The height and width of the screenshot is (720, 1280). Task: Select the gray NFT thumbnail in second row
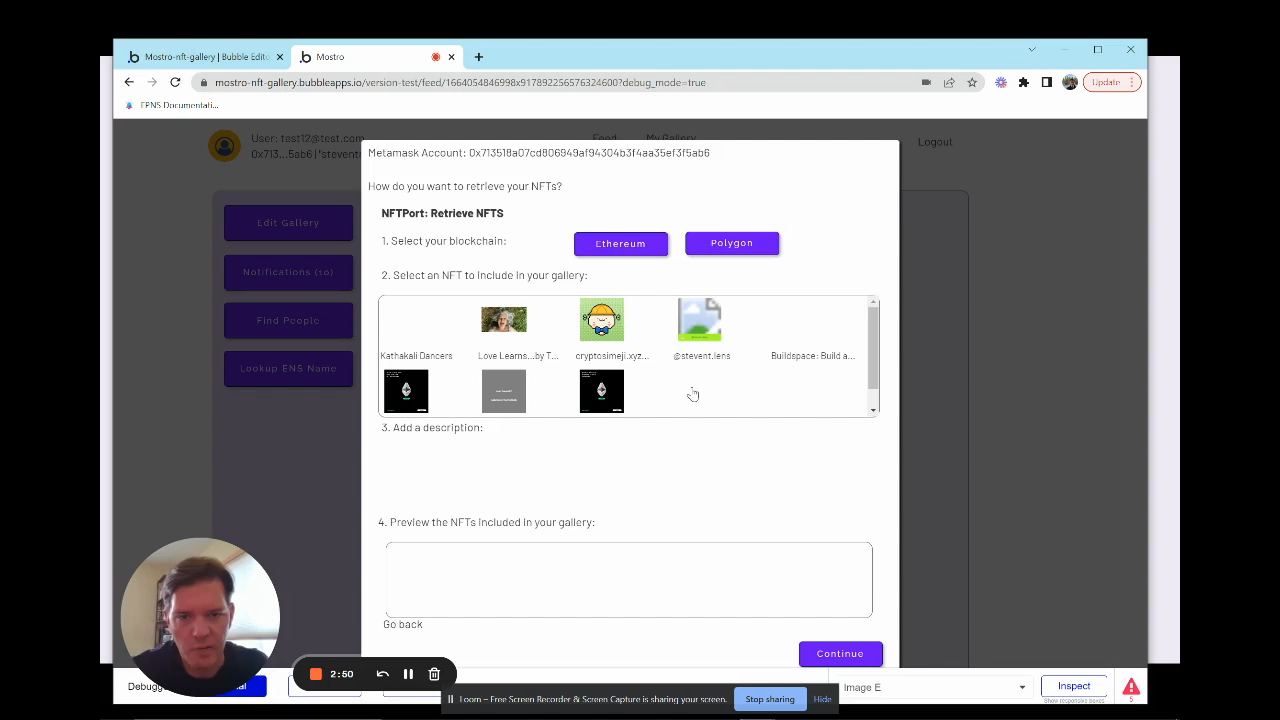(x=504, y=391)
